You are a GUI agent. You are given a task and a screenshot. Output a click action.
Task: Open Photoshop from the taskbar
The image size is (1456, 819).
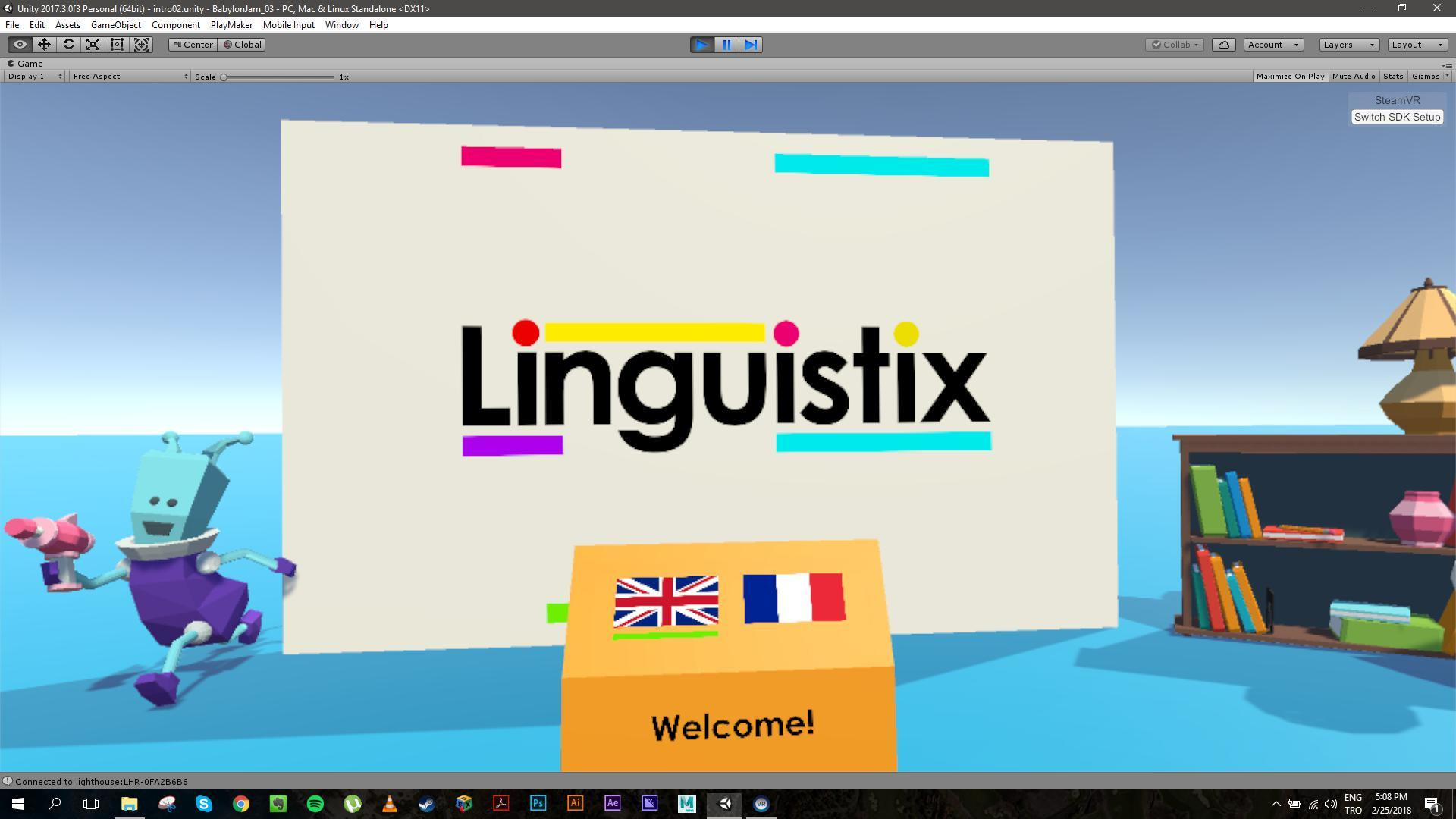[538, 804]
